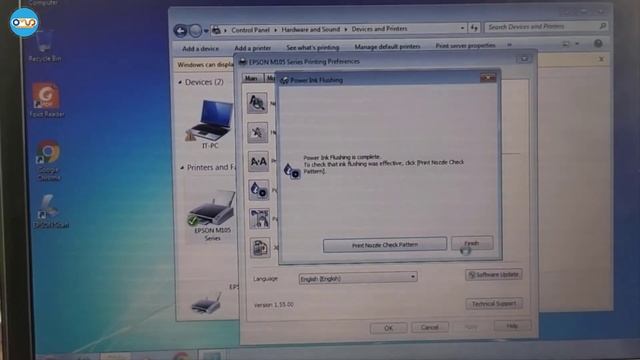Click Devices and Printers breadcrumb
This screenshot has width=640, height=360.
[380, 29]
